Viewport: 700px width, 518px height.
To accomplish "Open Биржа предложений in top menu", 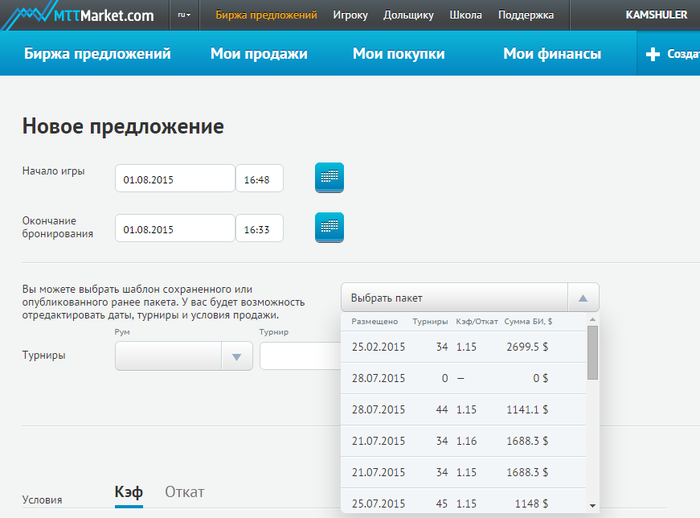I will (x=267, y=15).
